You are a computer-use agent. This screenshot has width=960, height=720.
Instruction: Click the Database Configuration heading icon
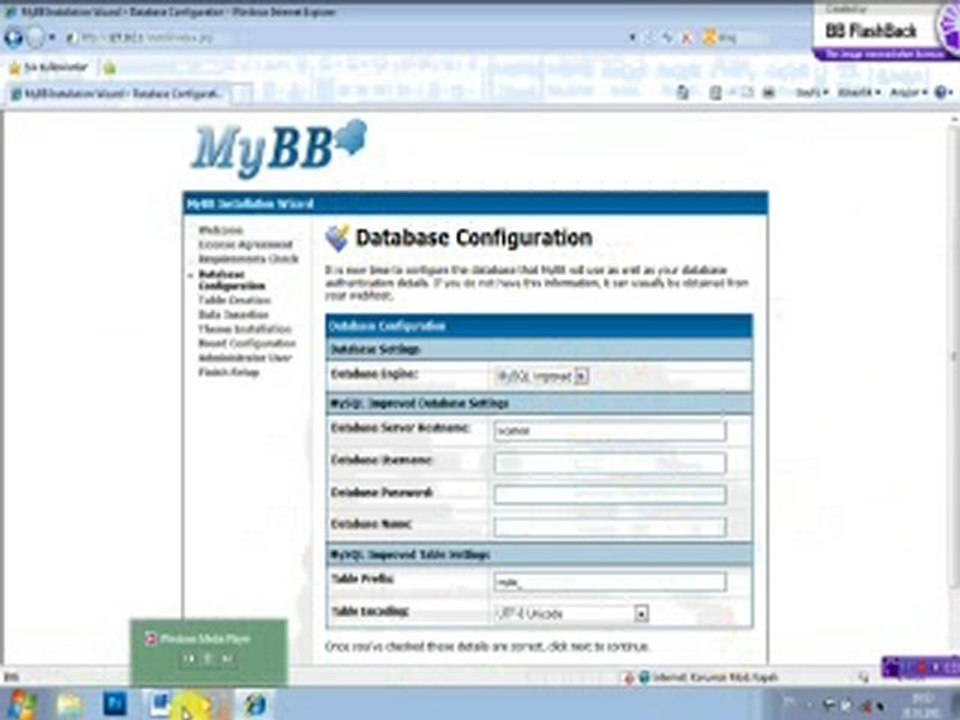click(x=337, y=238)
